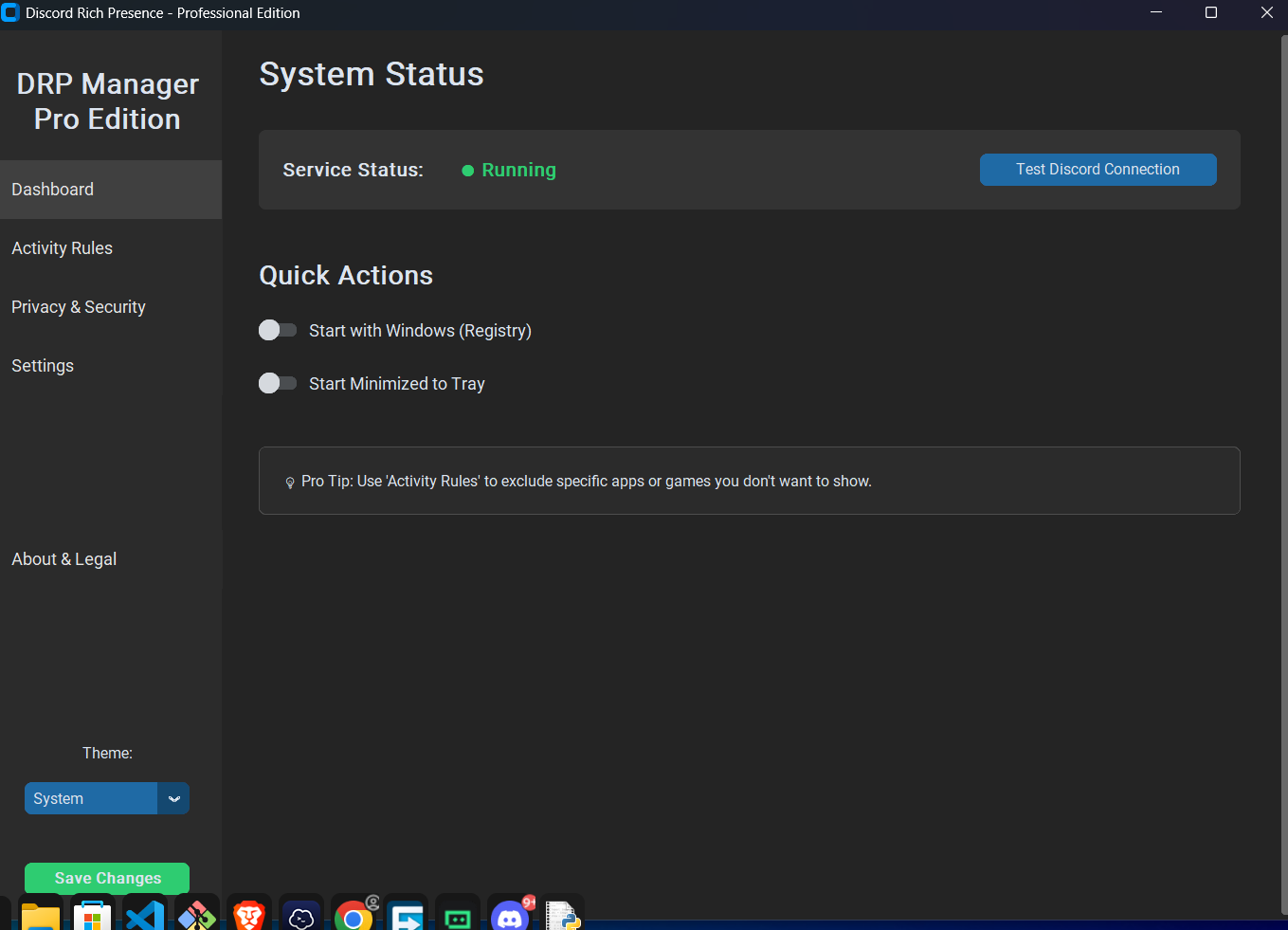Navigate to Settings in the sidebar

point(111,366)
